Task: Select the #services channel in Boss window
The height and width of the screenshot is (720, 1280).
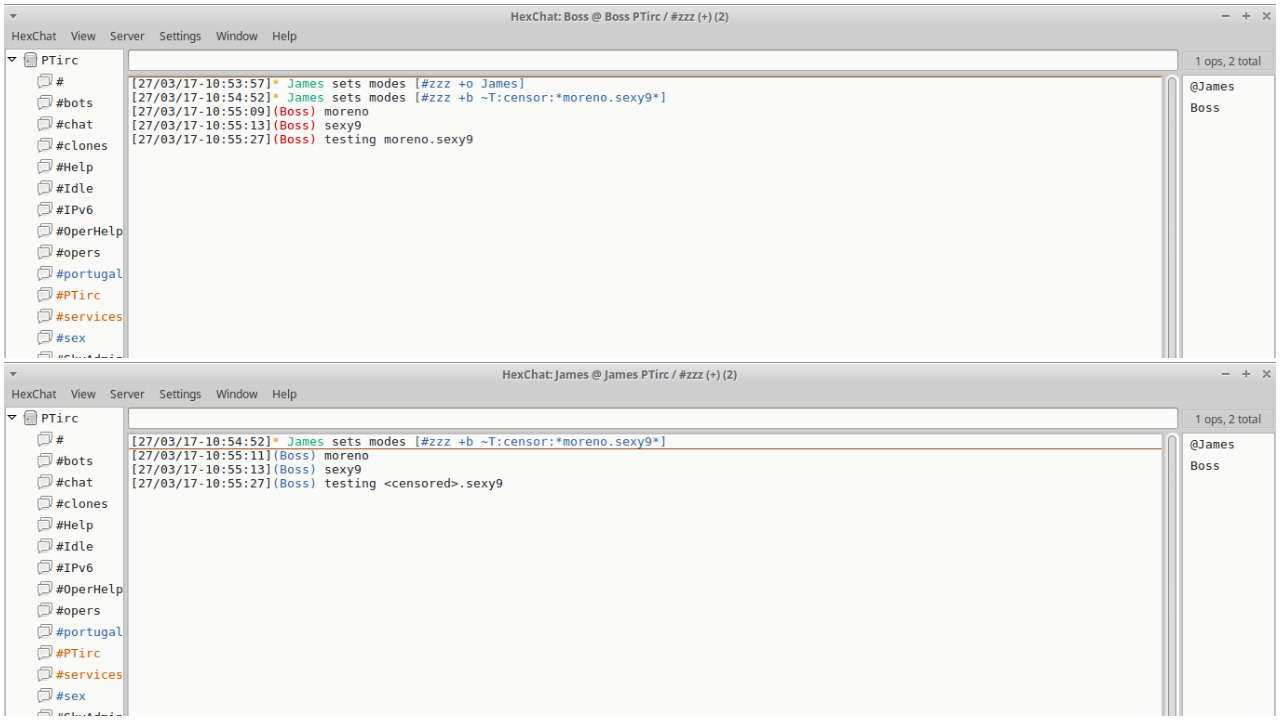Action: (88, 317)
